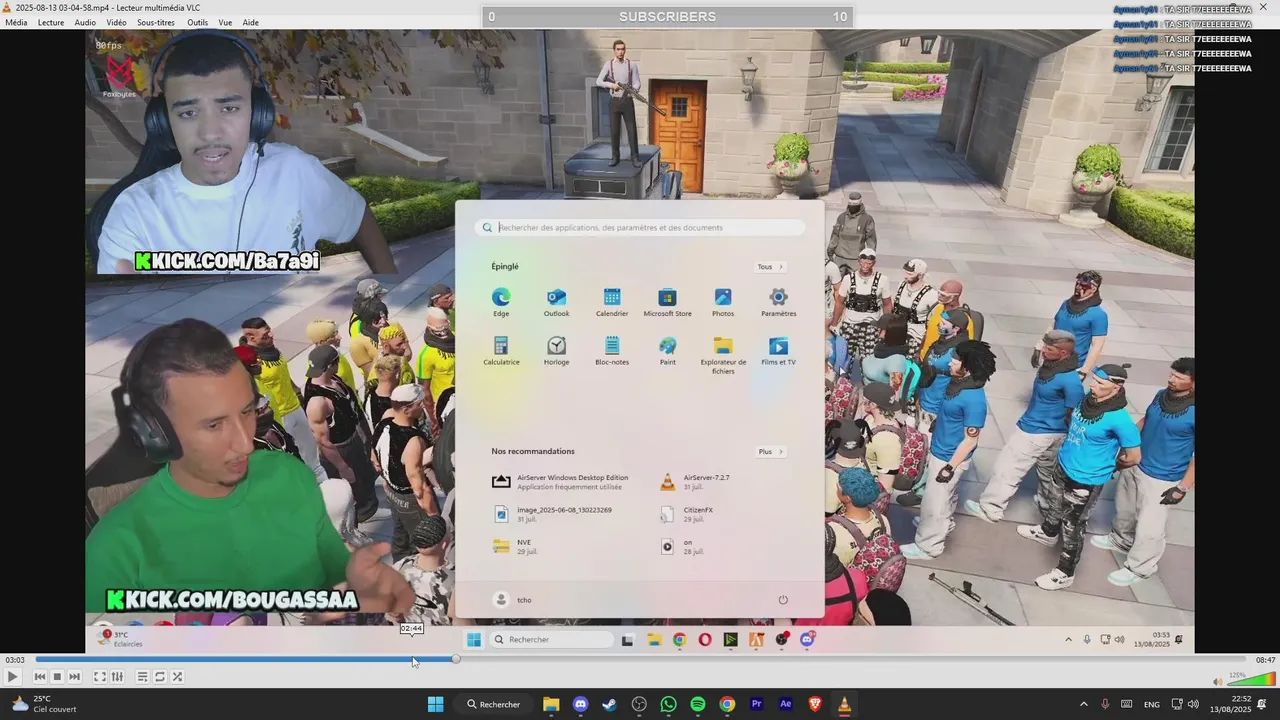Switch input language via ENG indicator
This screenshot has height=720, width=1280.
point(1152,704)
